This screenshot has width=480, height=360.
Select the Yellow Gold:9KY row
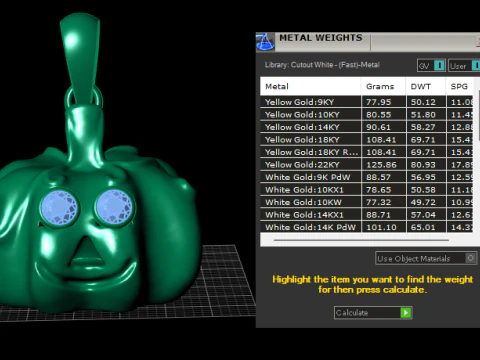(367, 102)
